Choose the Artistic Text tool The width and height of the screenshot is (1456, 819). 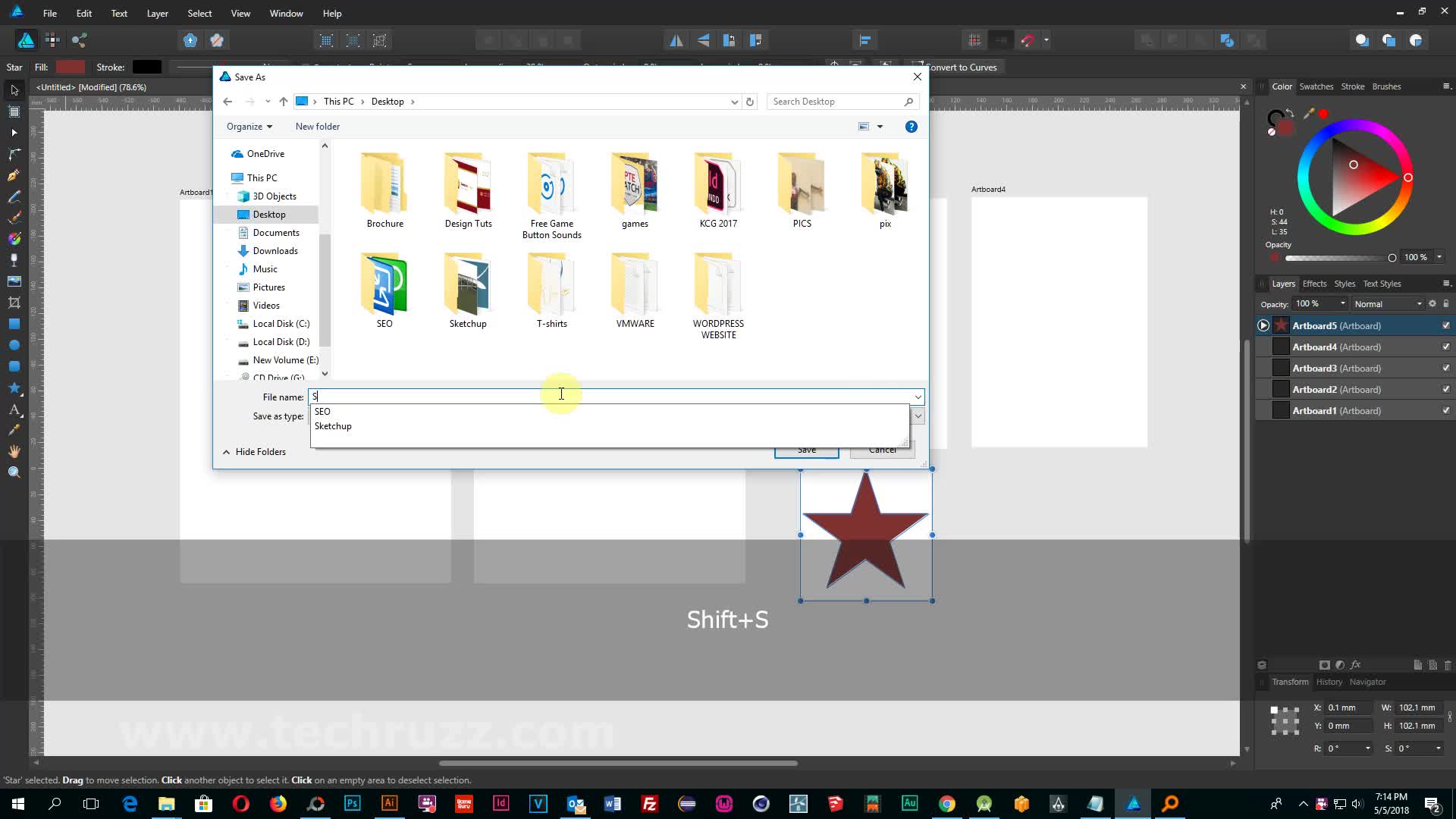coord(14,409)
